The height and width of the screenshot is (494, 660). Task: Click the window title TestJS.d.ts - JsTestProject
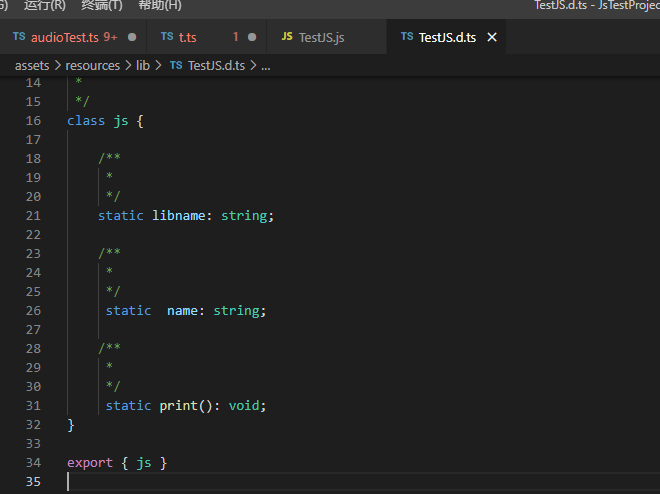(597, 5)
